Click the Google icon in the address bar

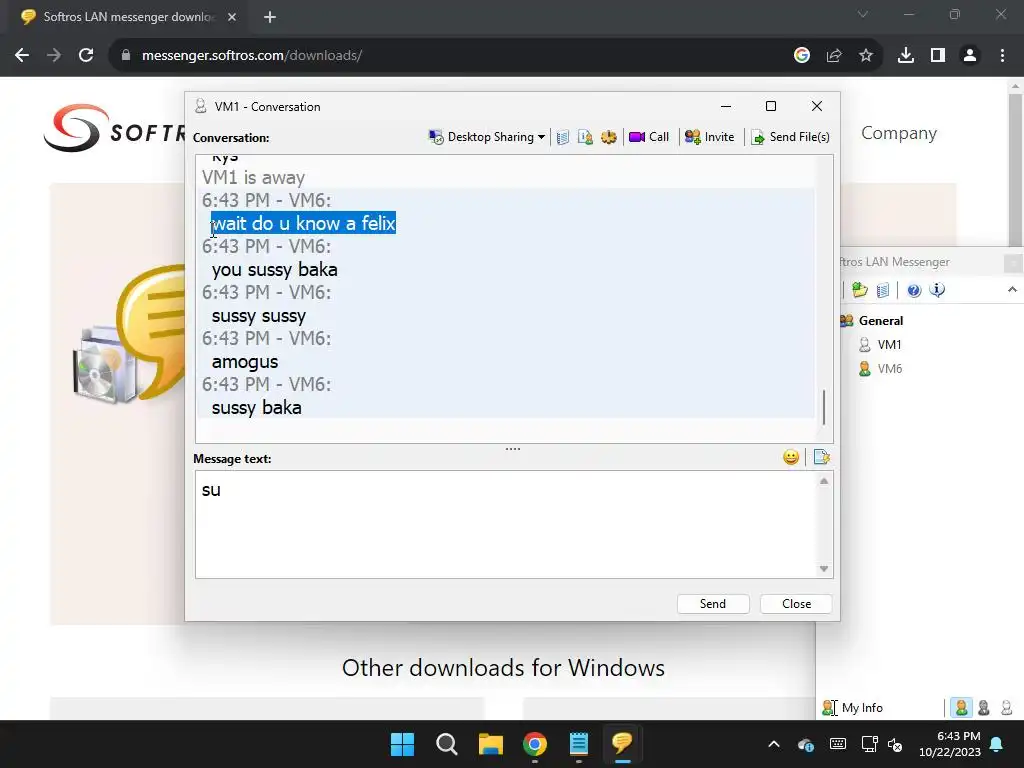tap(802, 56)
